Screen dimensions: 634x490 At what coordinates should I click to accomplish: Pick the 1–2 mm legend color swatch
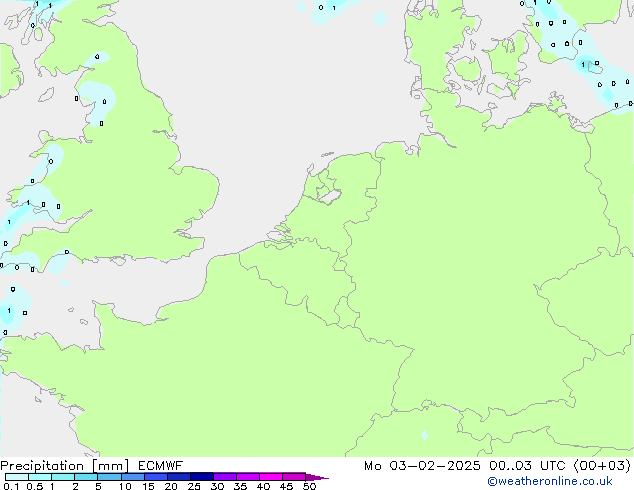pos(63,477)
